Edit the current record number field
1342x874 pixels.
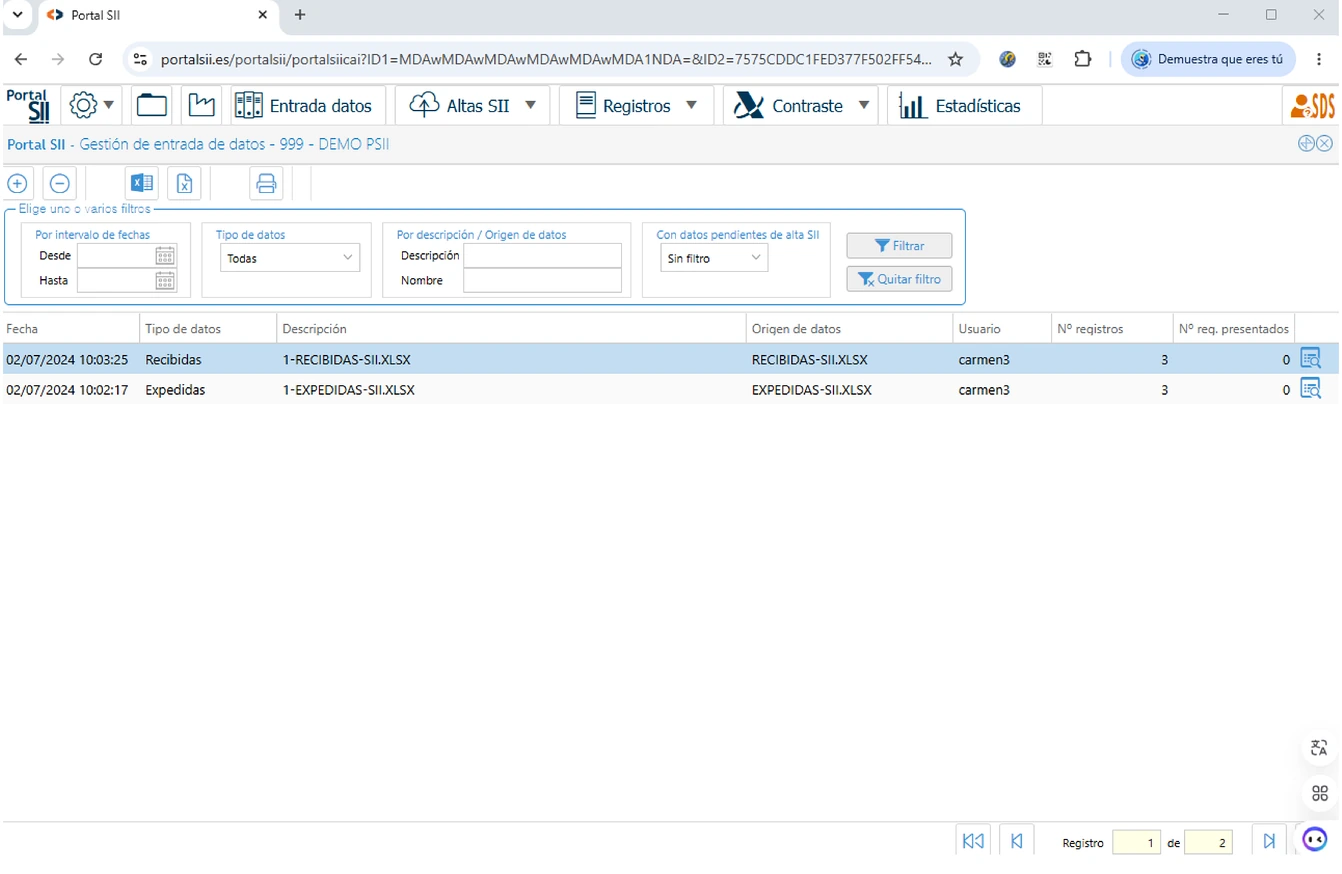tap(1136, 843)
